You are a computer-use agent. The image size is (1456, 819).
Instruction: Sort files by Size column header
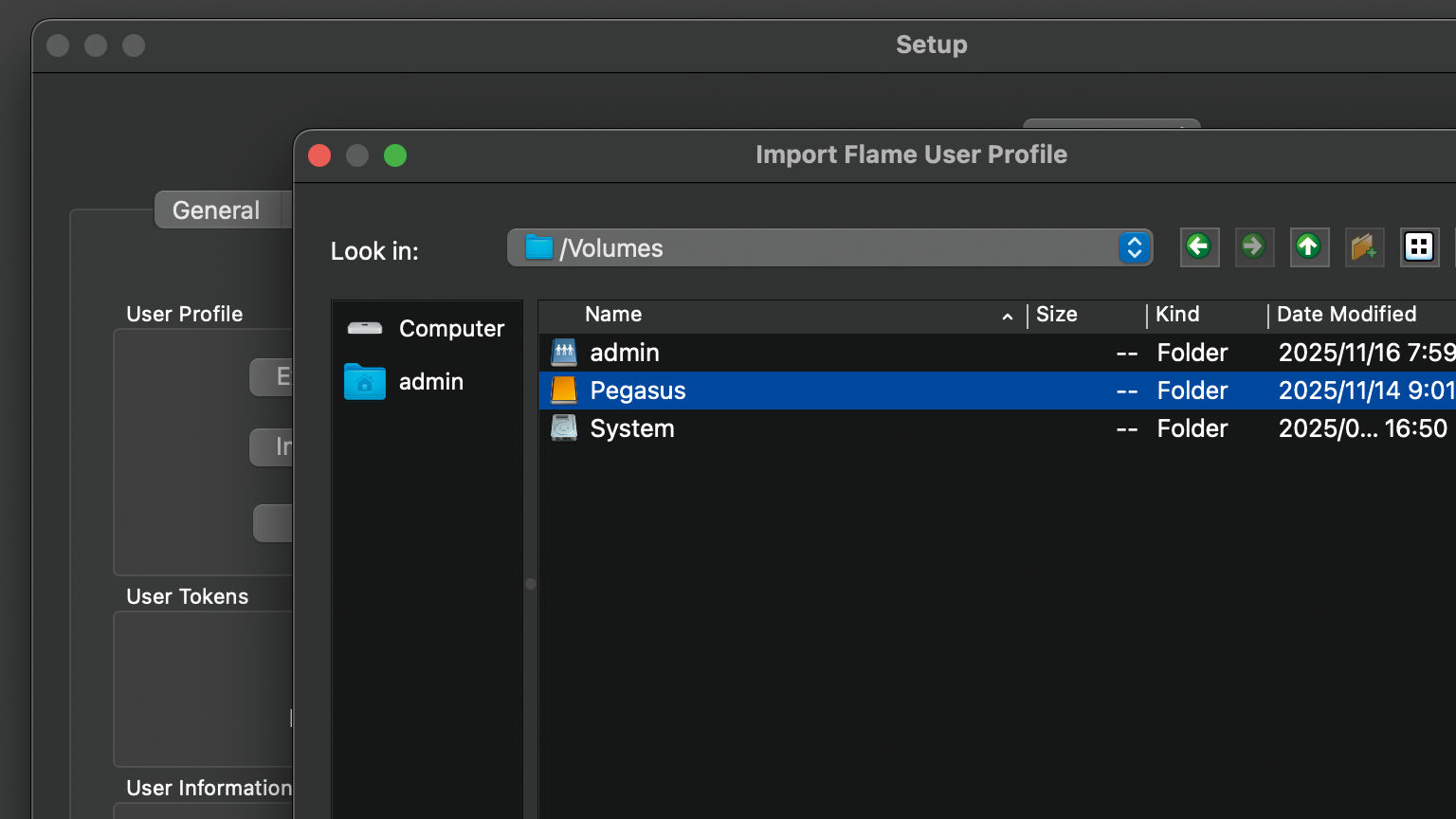(x=1056, y=315)
